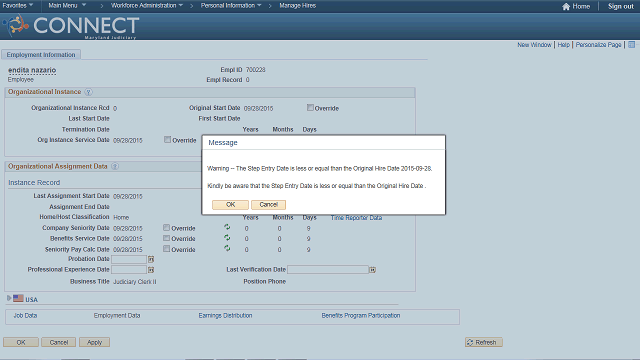Viewport: 640px width, 360px height.
Task: Click Home/Host Classification value Home
Action: point(121,218)
